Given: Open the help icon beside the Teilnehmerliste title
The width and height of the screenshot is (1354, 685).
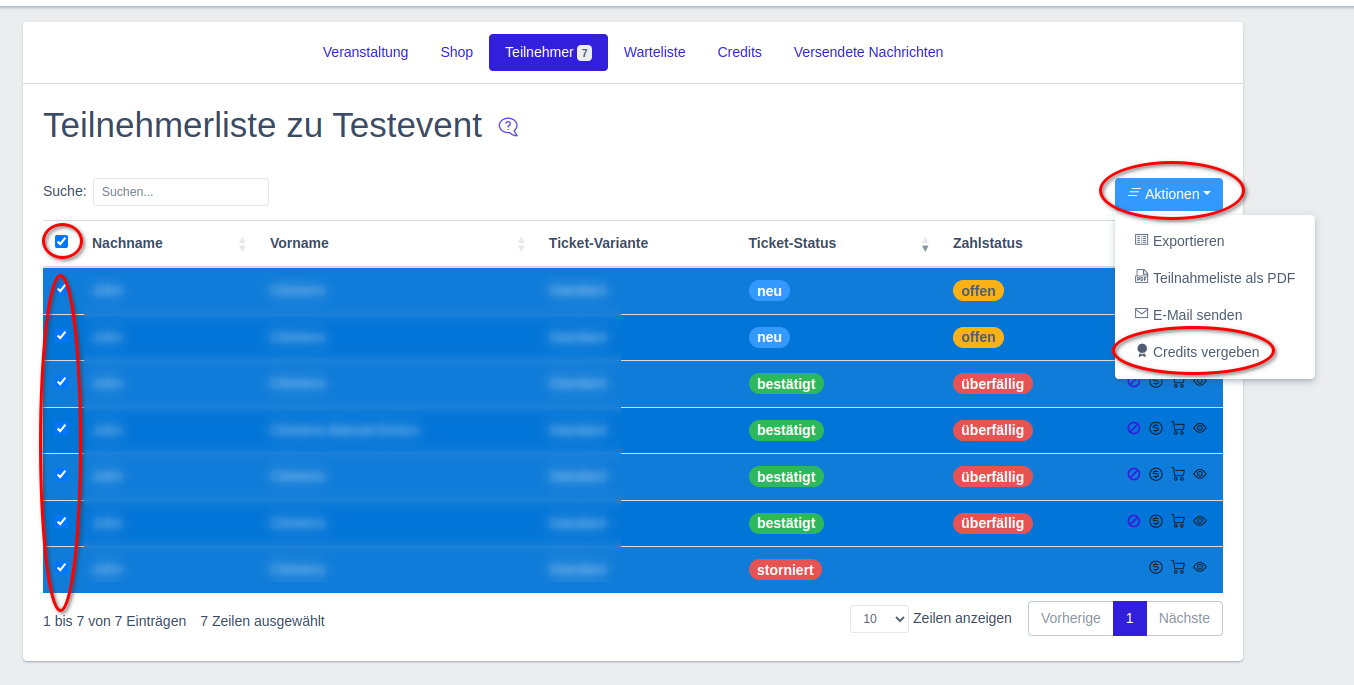Looking at the screenshot, I should coord(508,127).
